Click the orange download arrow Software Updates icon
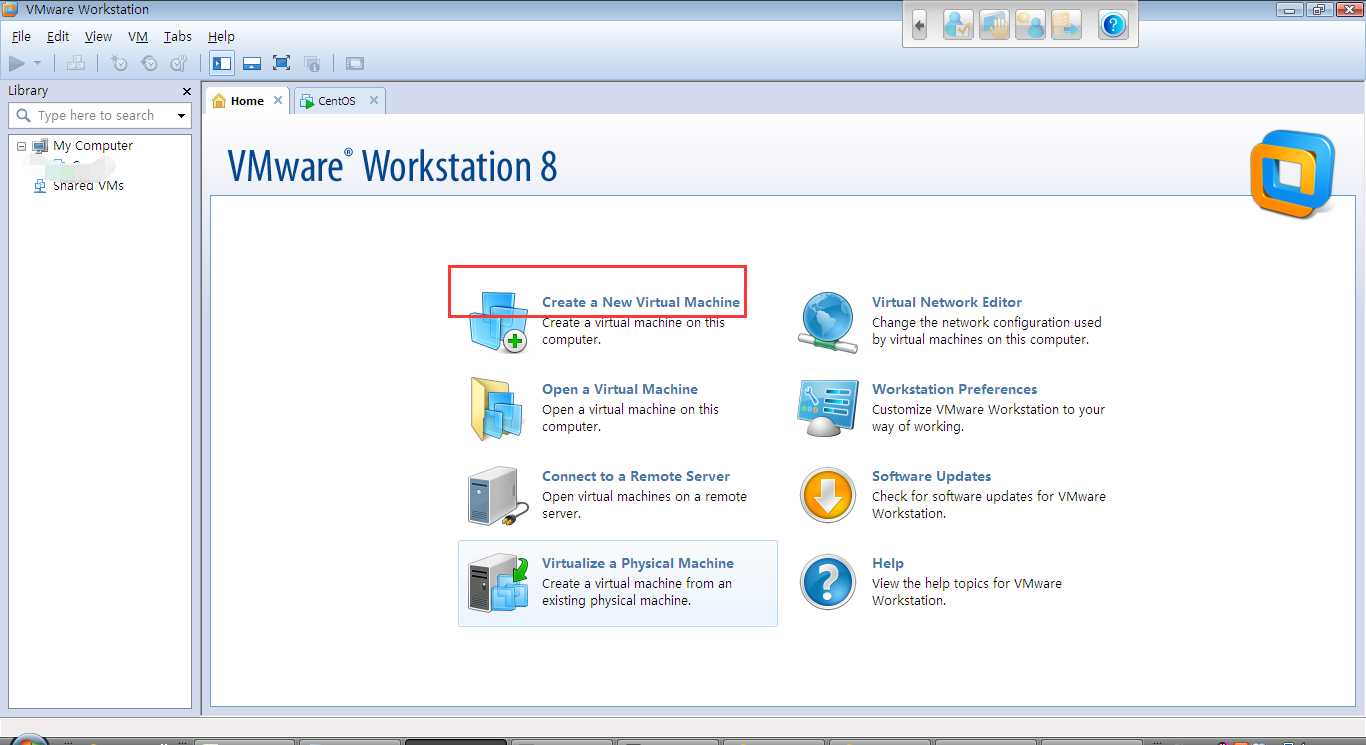 [828, 495]
